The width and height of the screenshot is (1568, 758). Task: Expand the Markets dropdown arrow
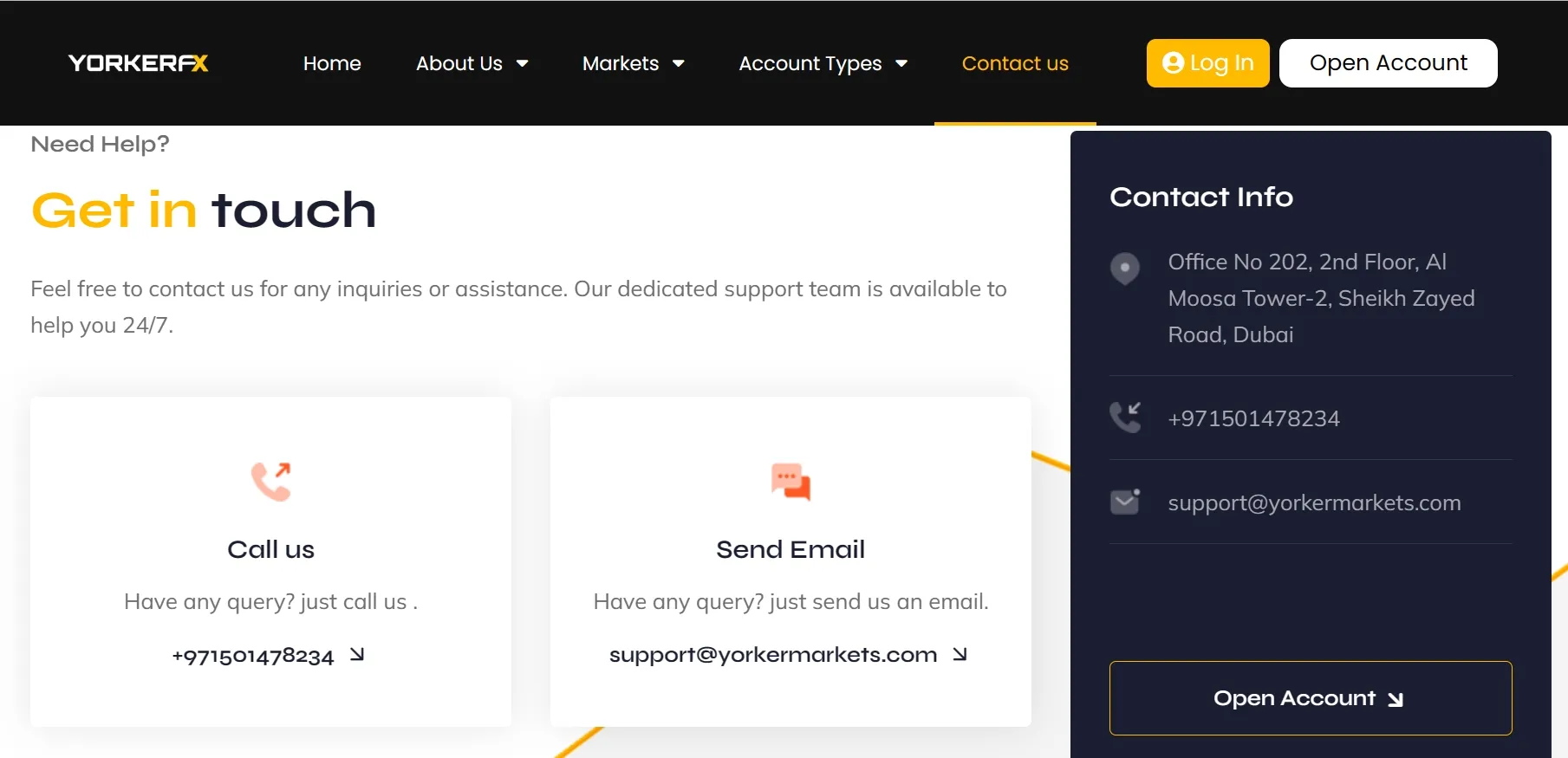[679, 63]
